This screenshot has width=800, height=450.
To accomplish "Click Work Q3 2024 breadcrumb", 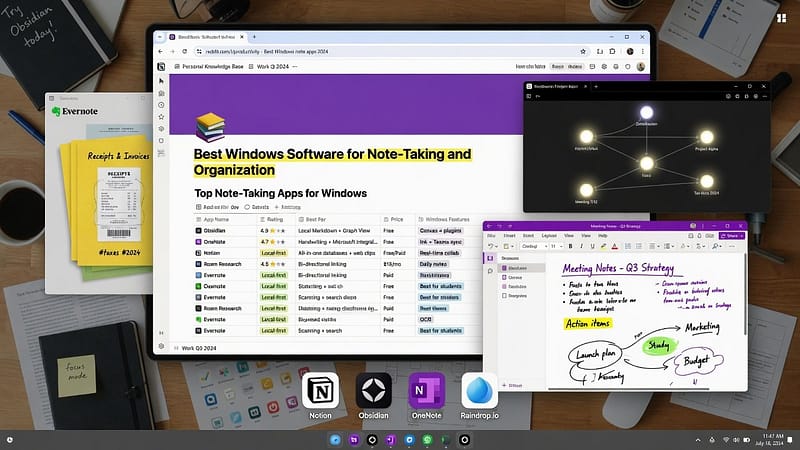I will point(269,66).
